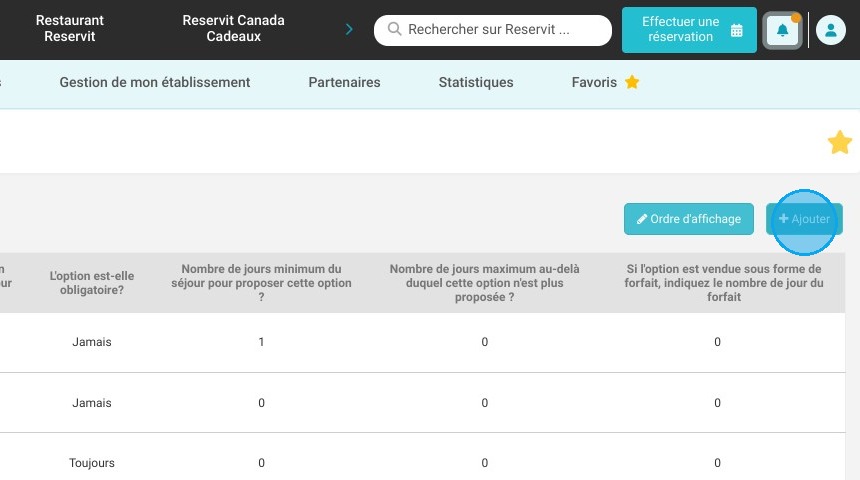Click the Ordre d'affichage button
The width and height of the screenshot is (860, 480).
[688, 219]
